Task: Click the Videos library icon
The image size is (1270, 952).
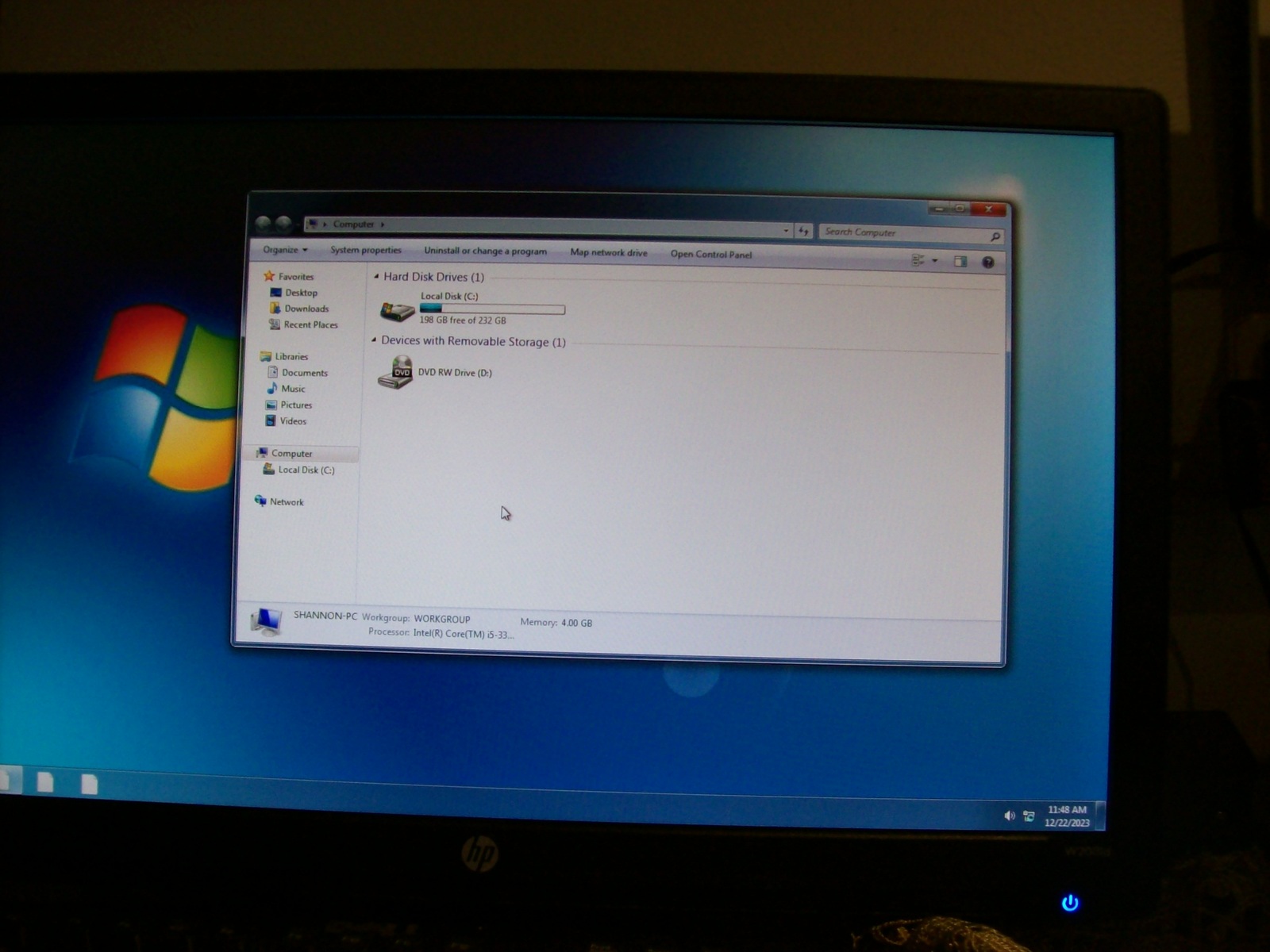Action: (270, 420)
